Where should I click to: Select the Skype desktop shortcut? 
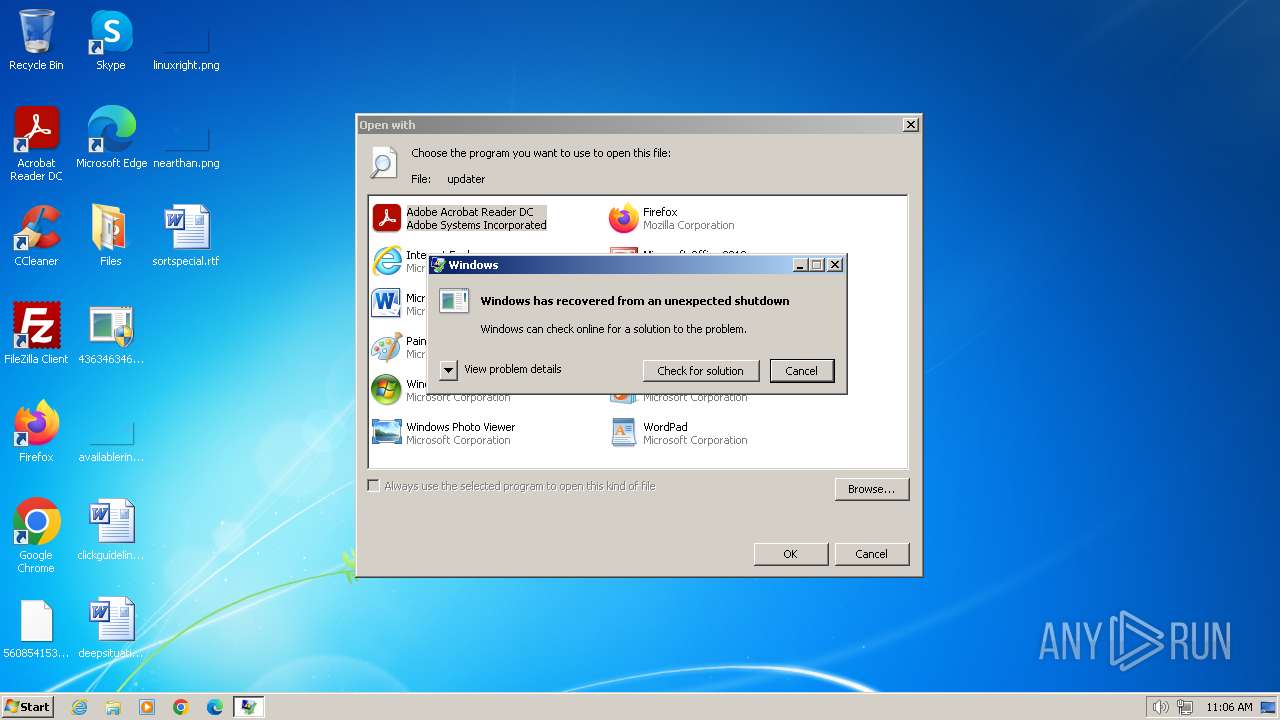pos(110,40)
